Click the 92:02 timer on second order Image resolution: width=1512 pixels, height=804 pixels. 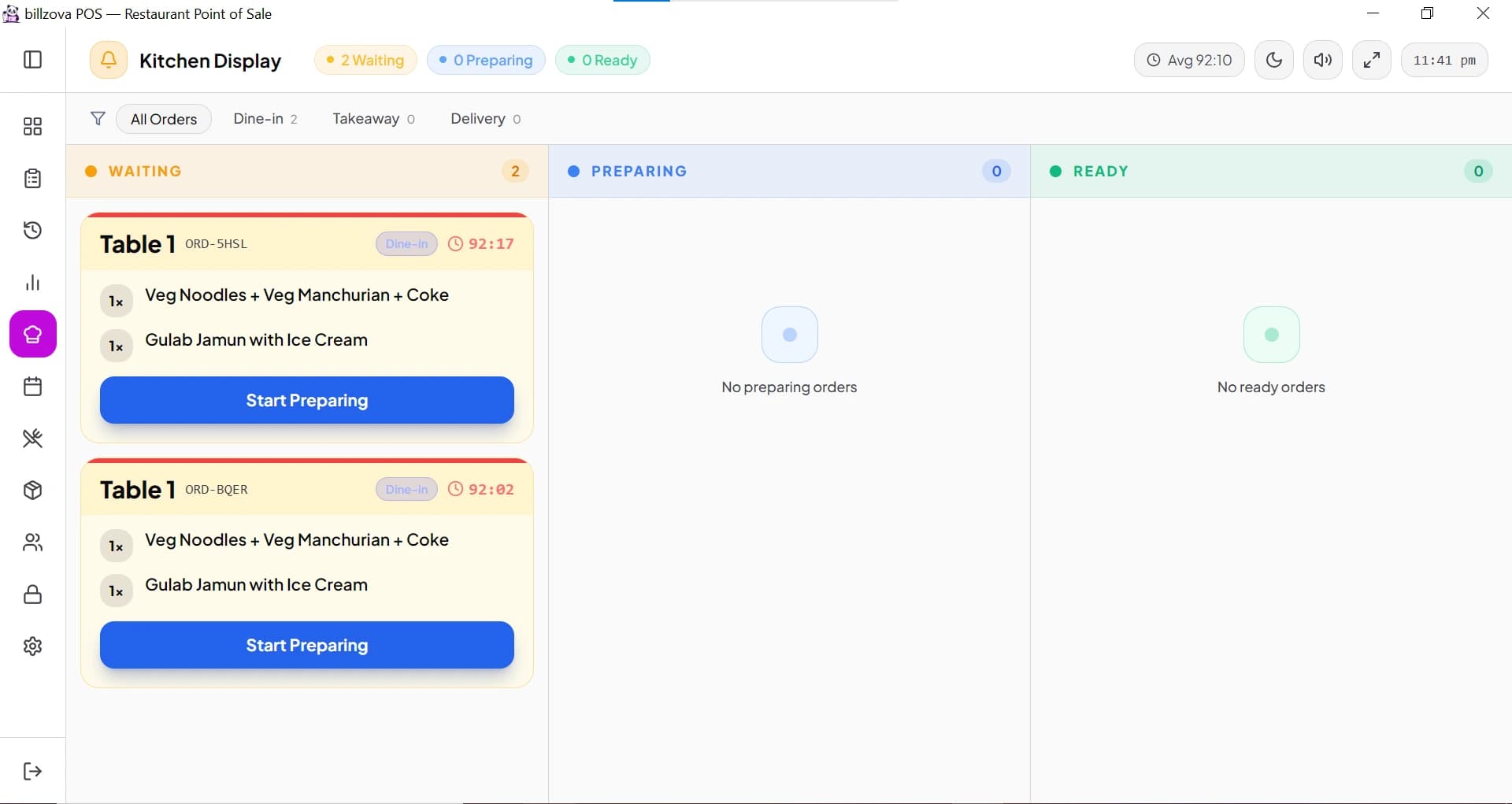(481, 489)
